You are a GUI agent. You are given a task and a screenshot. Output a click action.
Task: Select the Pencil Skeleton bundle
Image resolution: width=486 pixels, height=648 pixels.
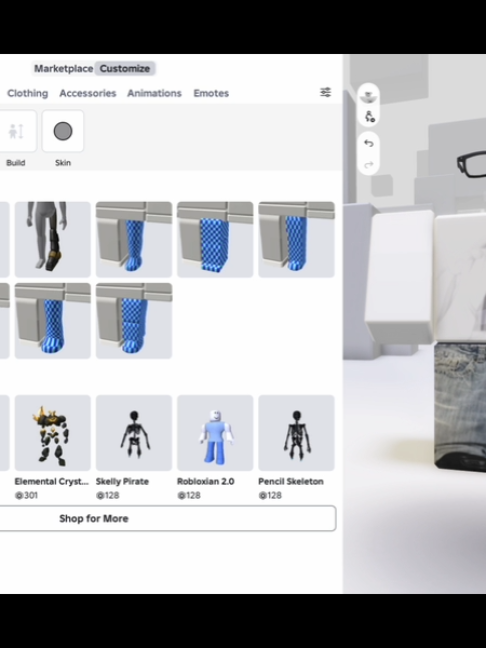point(296,433)
